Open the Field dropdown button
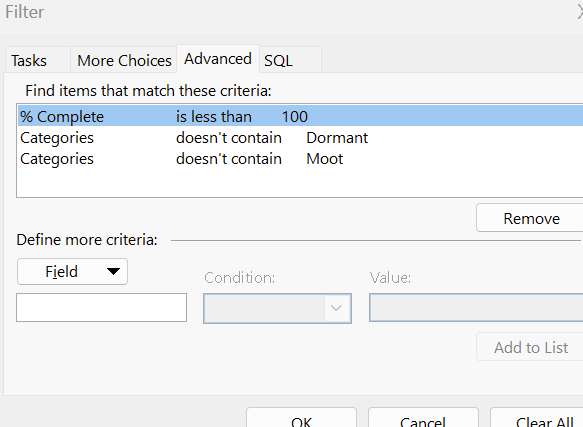This screenshot has width=583, height=427. pyautogui.click(x=73, y=272)
